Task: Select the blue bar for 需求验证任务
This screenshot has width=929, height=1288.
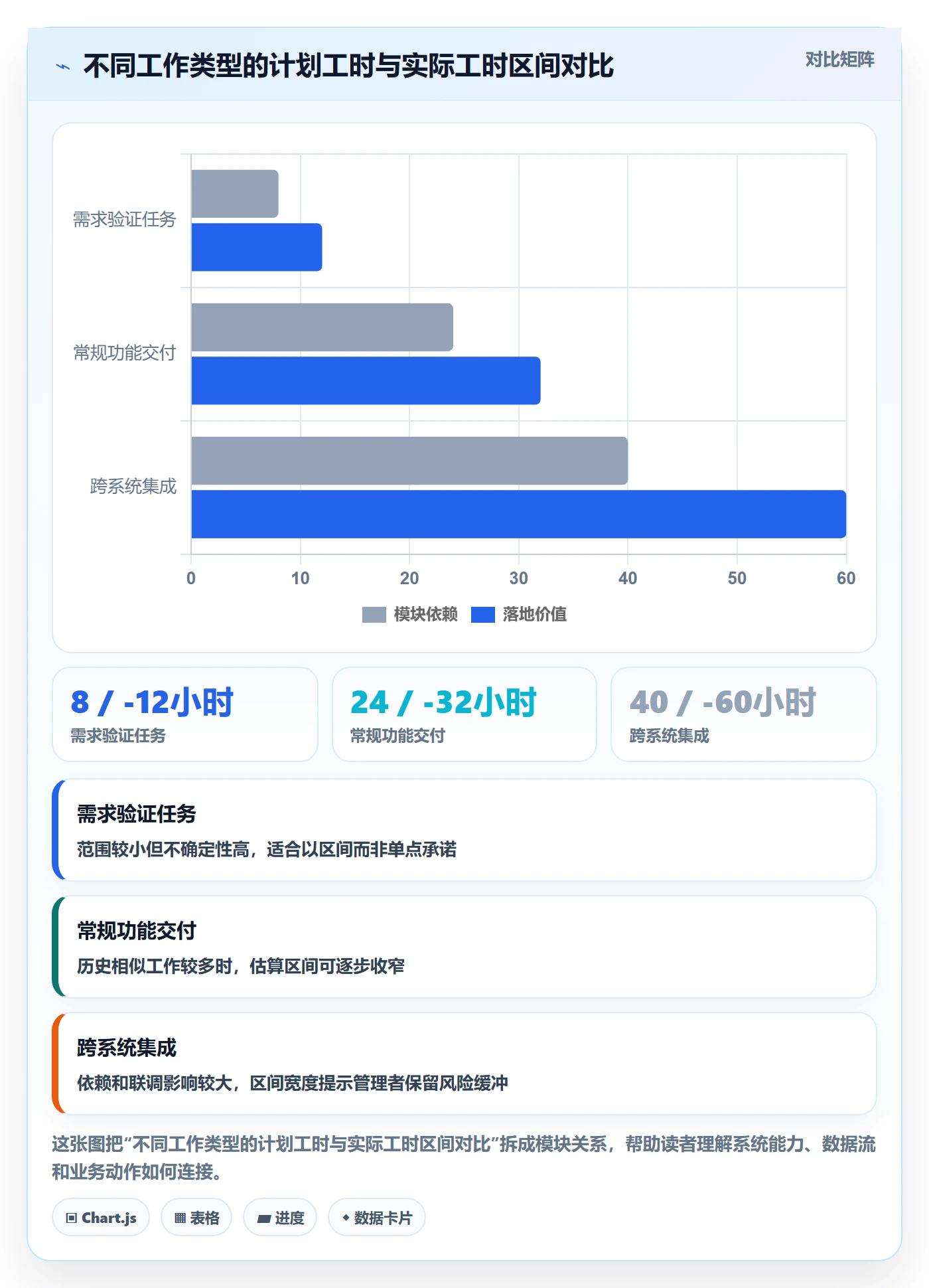Action: (x=257, y=247)
